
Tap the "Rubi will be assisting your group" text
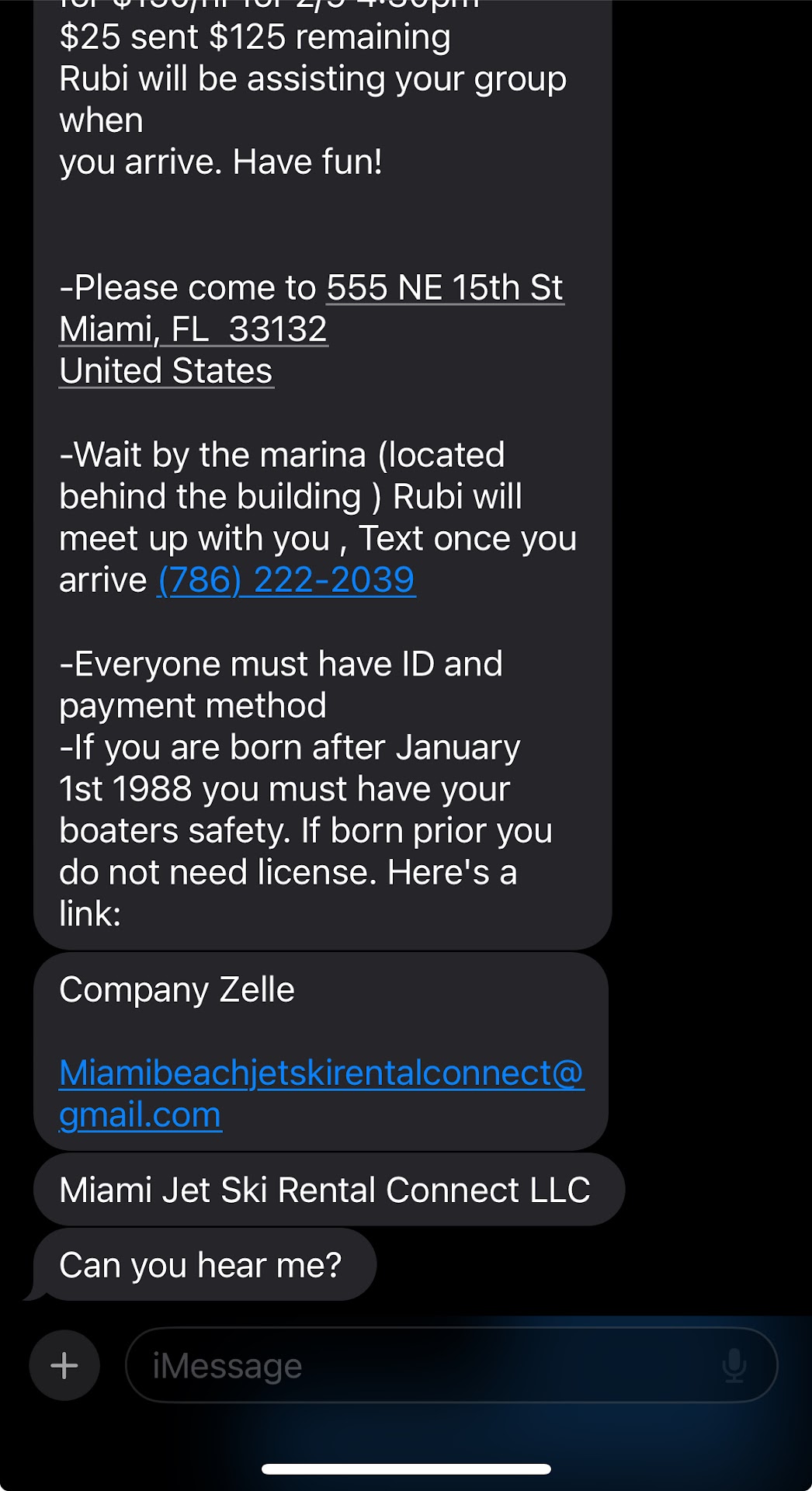coord(313,79)
